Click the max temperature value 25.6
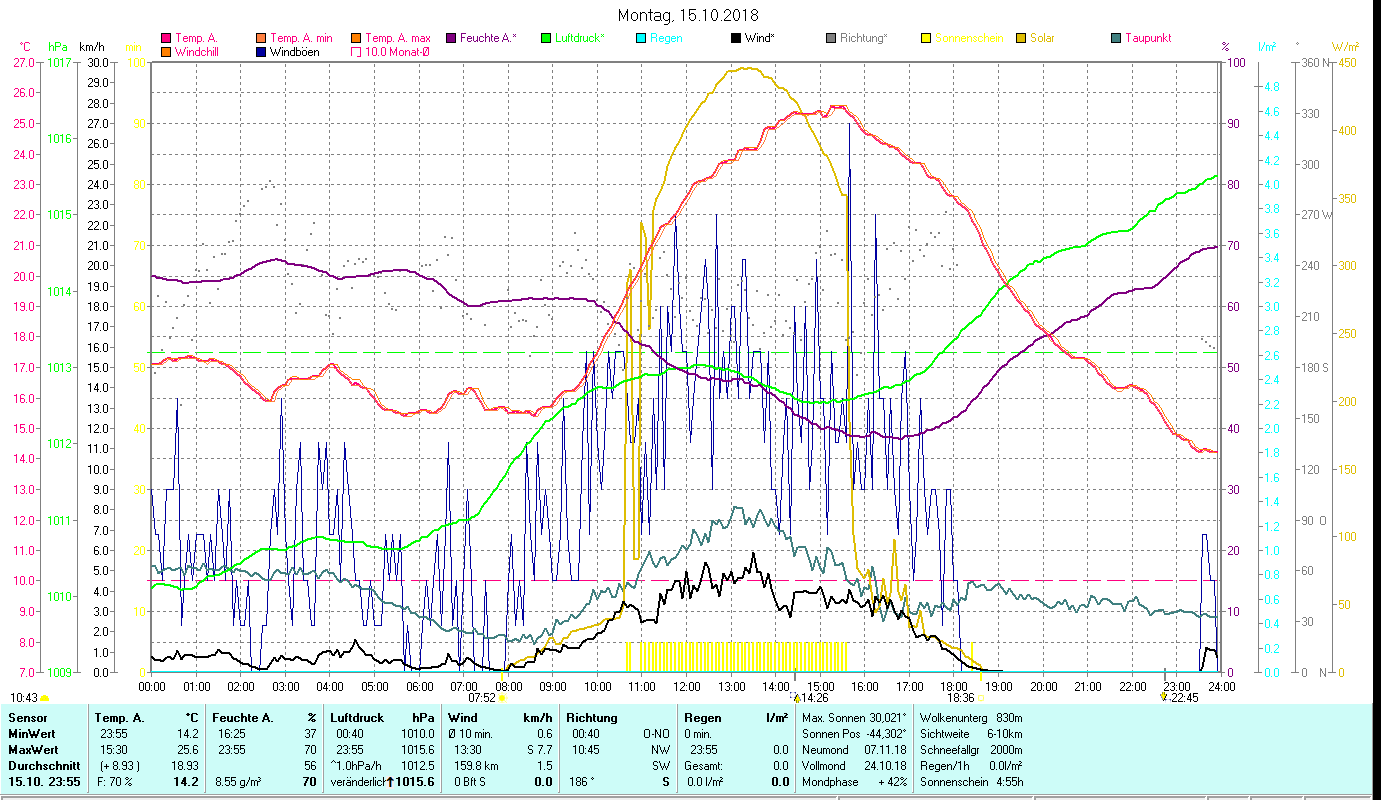 click(187, 749)
